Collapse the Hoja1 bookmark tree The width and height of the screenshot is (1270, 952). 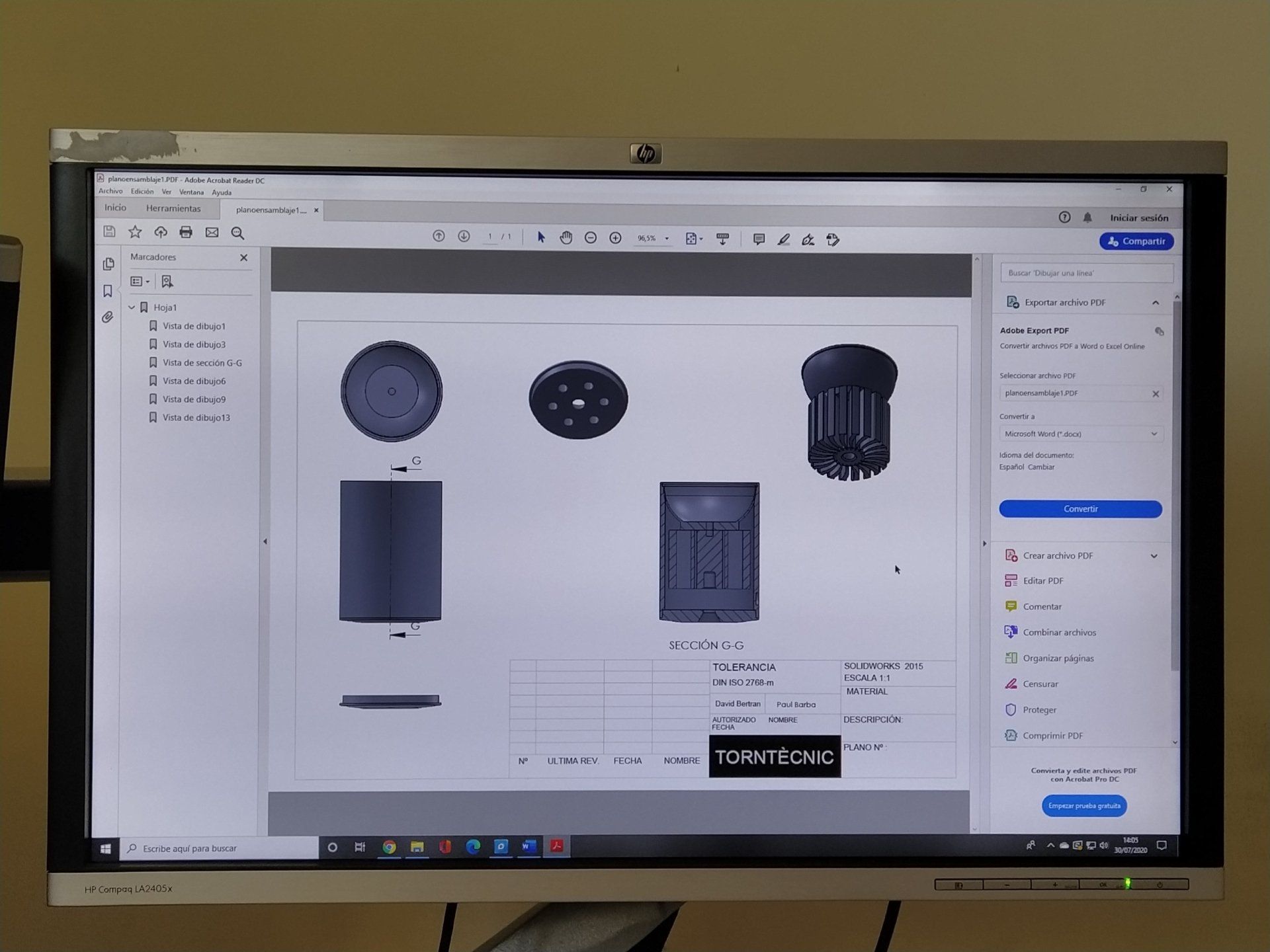click(x=132, y=307)
